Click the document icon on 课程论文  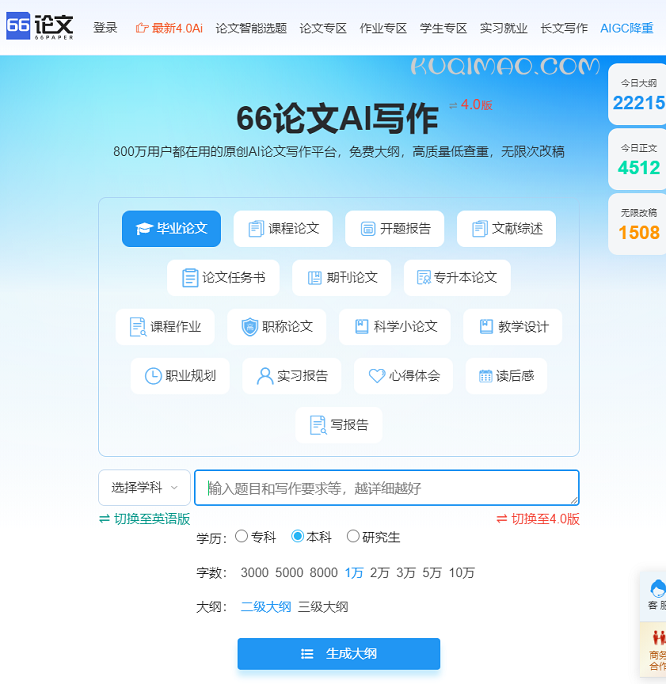[x=256, y=229]
